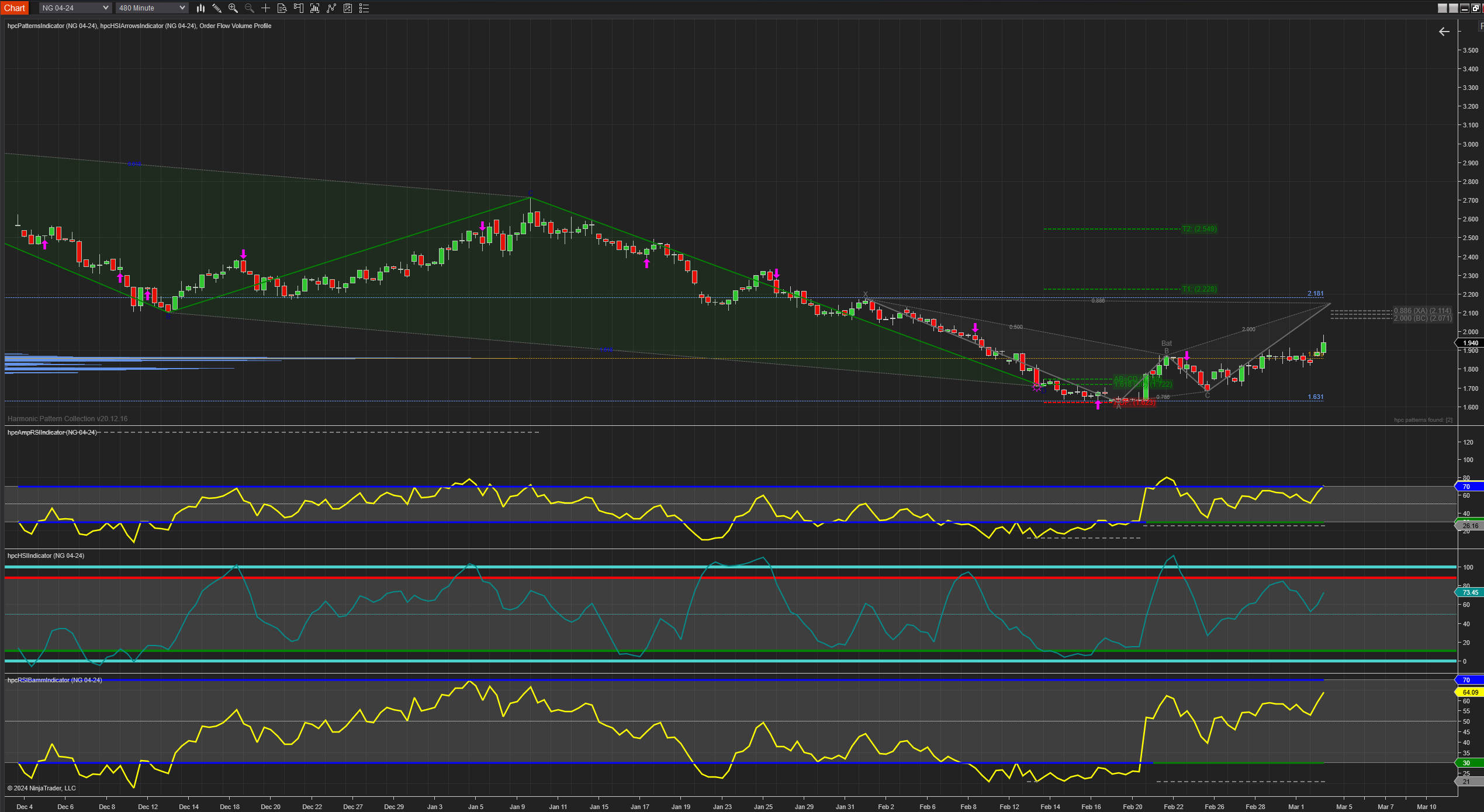The width and height of the screenshot is (1484, 812).
Task: Click the 1.940 current price marker
Action: click(x=1470, y=343)
